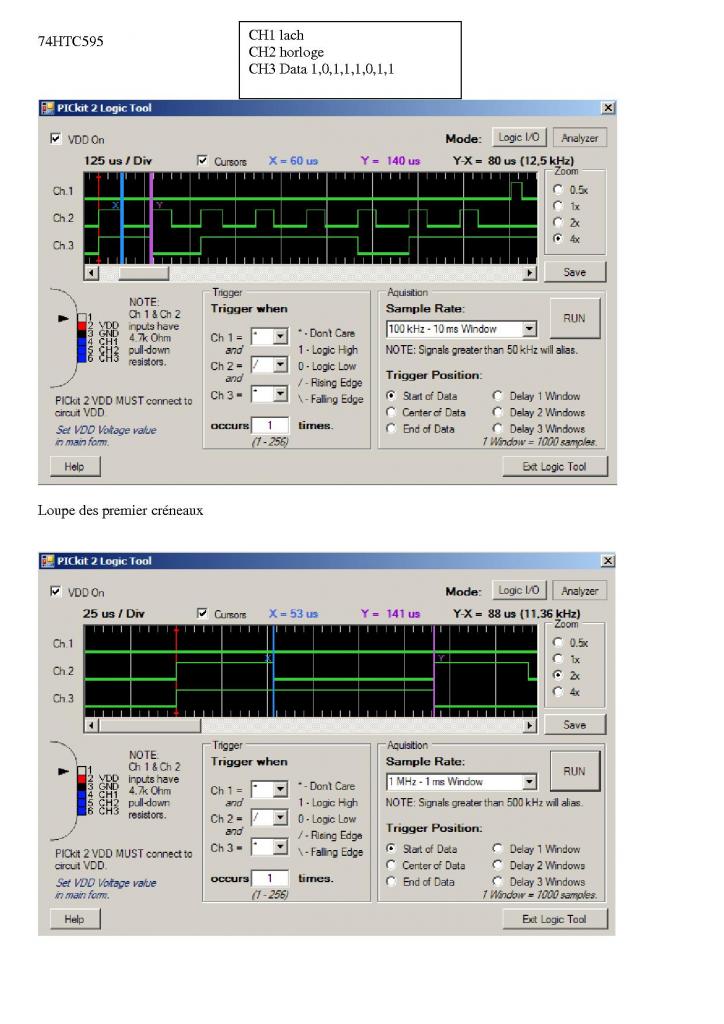Select 4x zoom in the lower window
Screen dimensions: 724x1024
[x=558, y=691]
